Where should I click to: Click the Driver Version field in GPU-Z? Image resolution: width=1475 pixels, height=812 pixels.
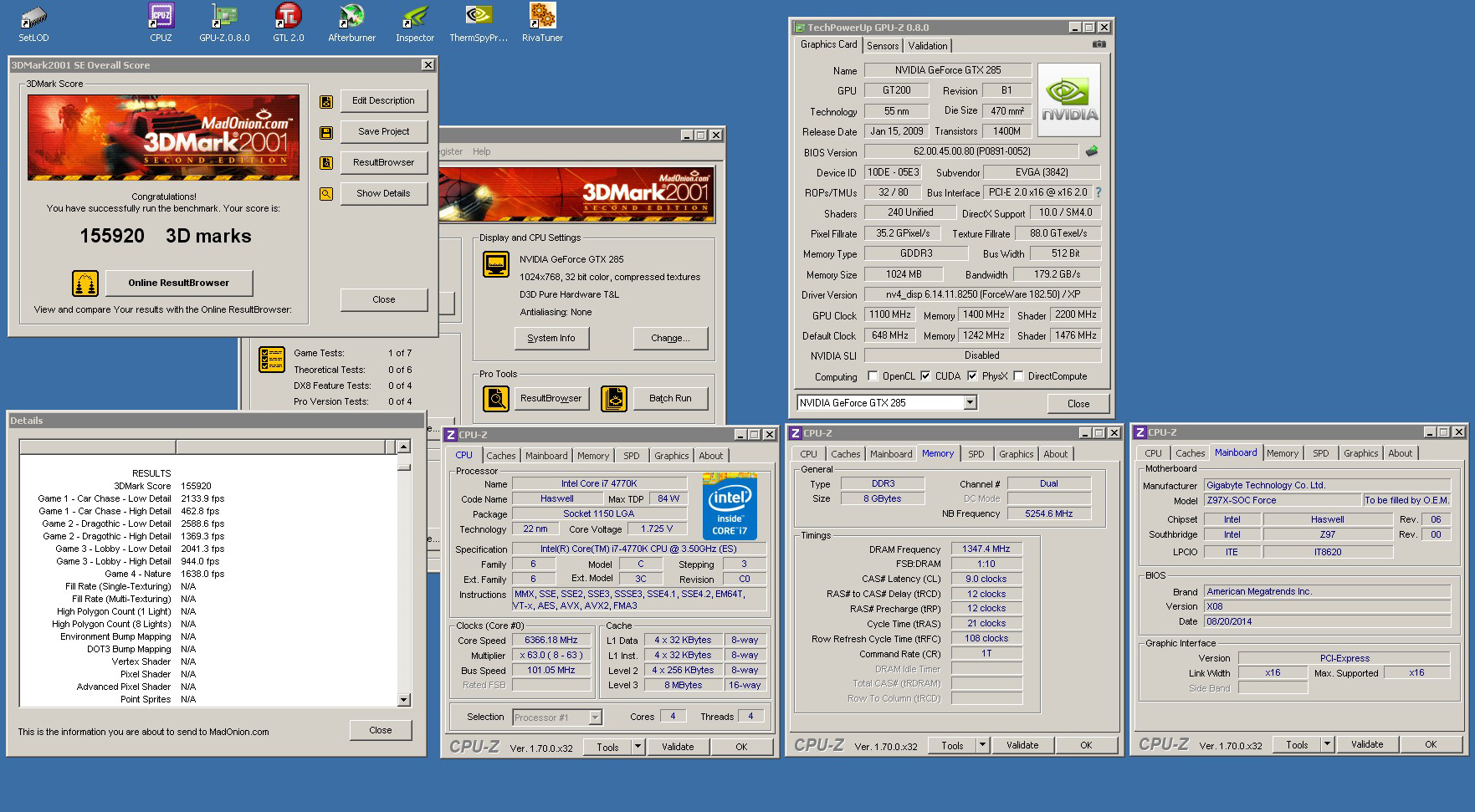tap(983, 294)
